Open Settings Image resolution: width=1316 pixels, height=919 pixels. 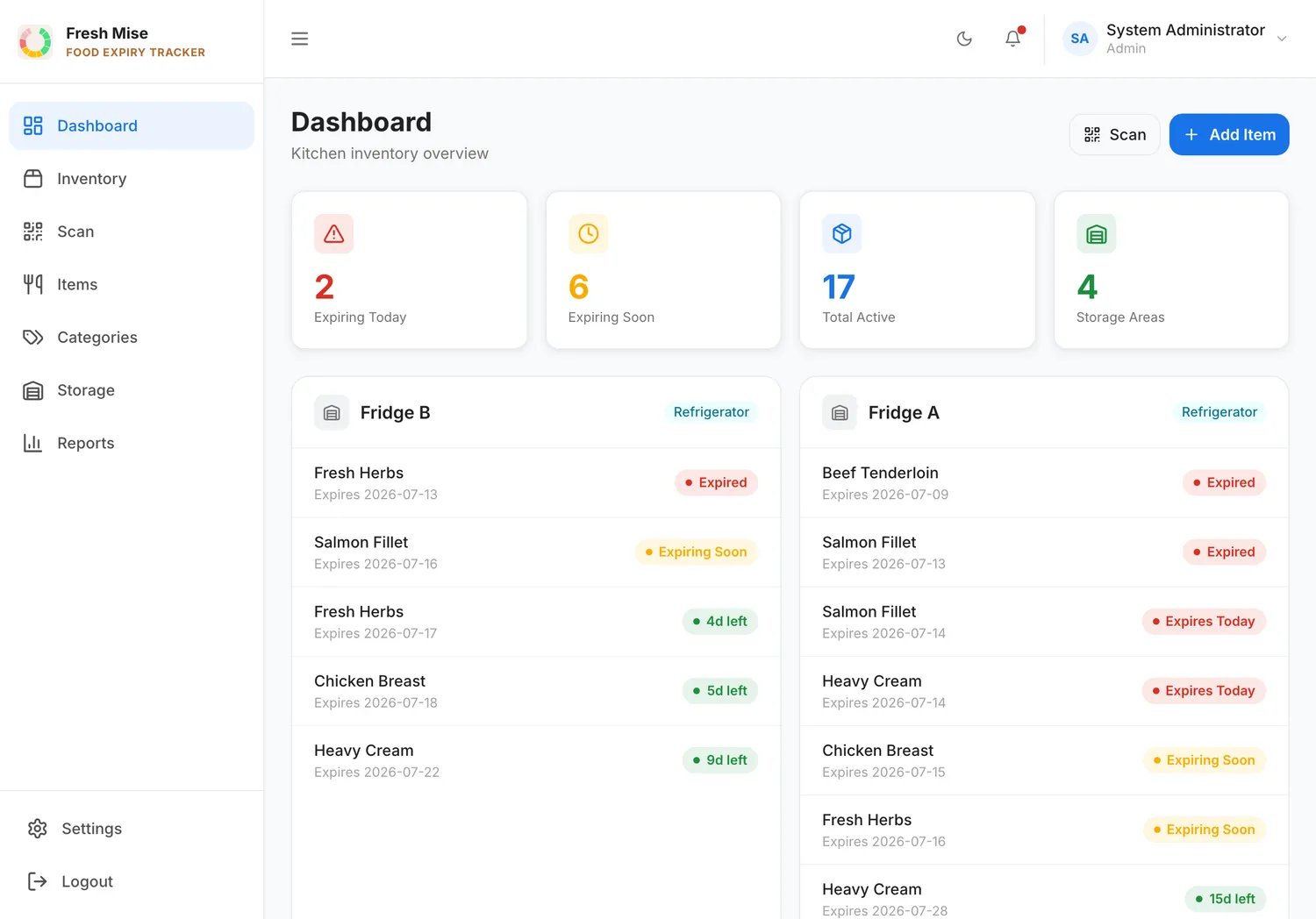coord(132,829)
